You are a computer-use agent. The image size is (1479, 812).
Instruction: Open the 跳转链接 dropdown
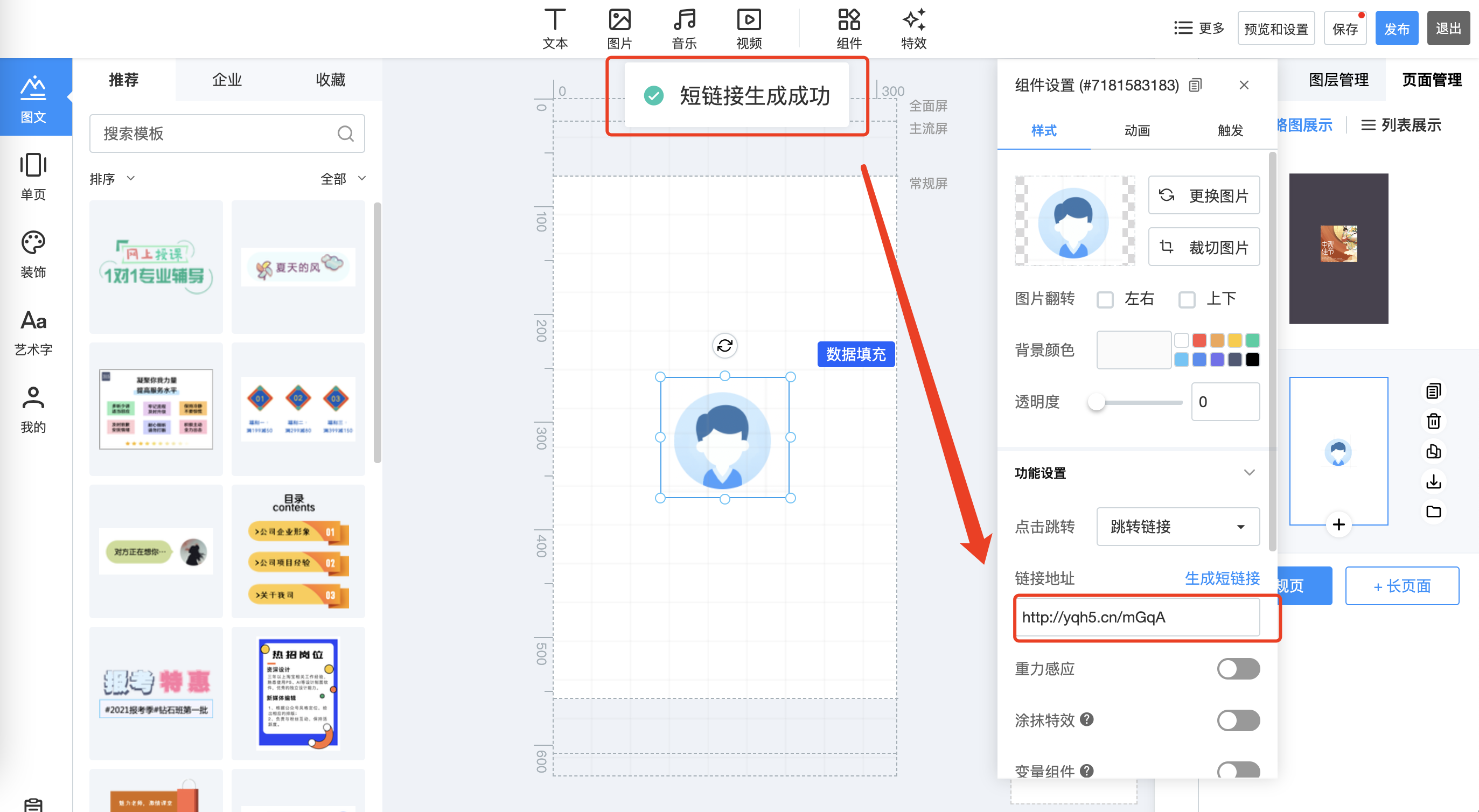click(x=1177, y=526)
